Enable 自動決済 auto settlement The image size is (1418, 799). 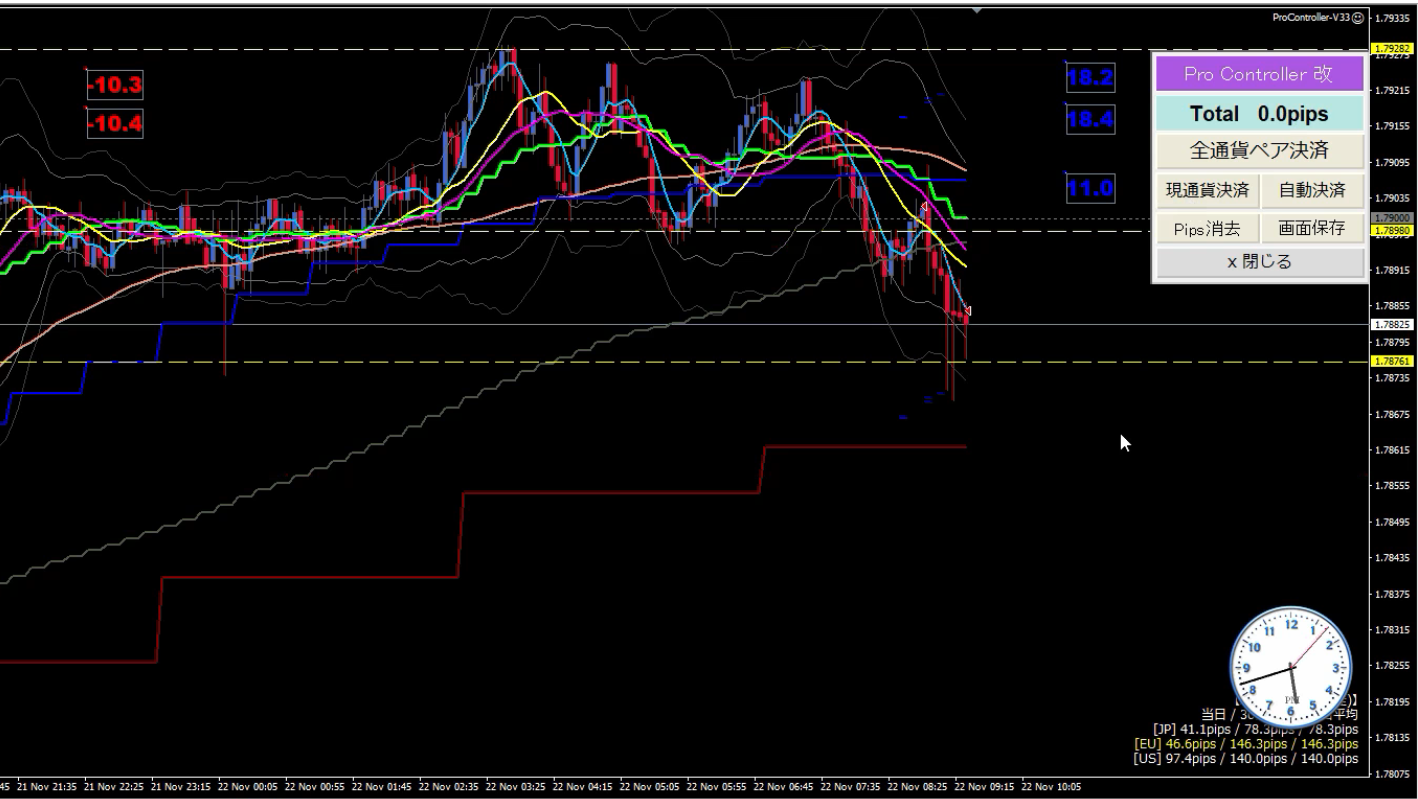1312,190
